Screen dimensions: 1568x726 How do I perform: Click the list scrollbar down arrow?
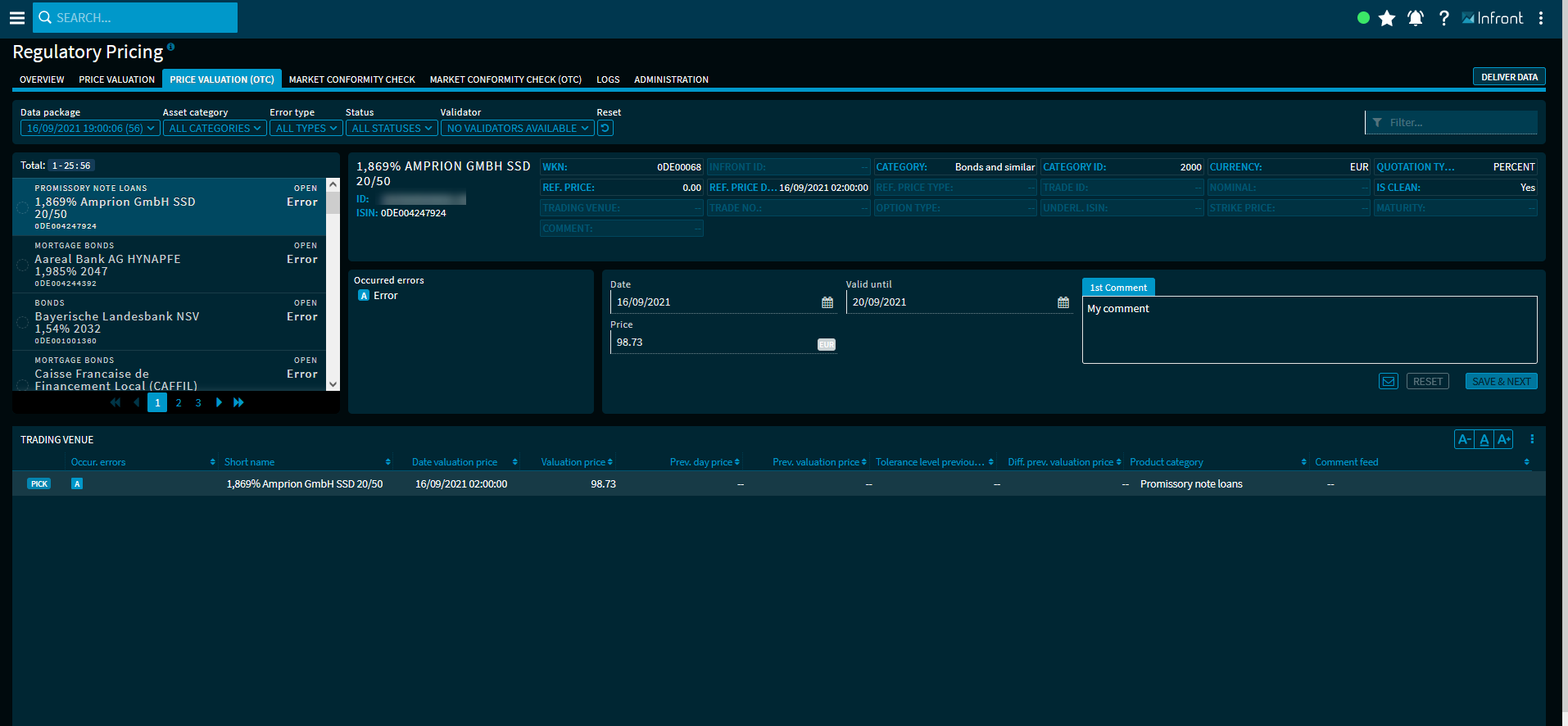pyautogui.click(x=333, y=384)
